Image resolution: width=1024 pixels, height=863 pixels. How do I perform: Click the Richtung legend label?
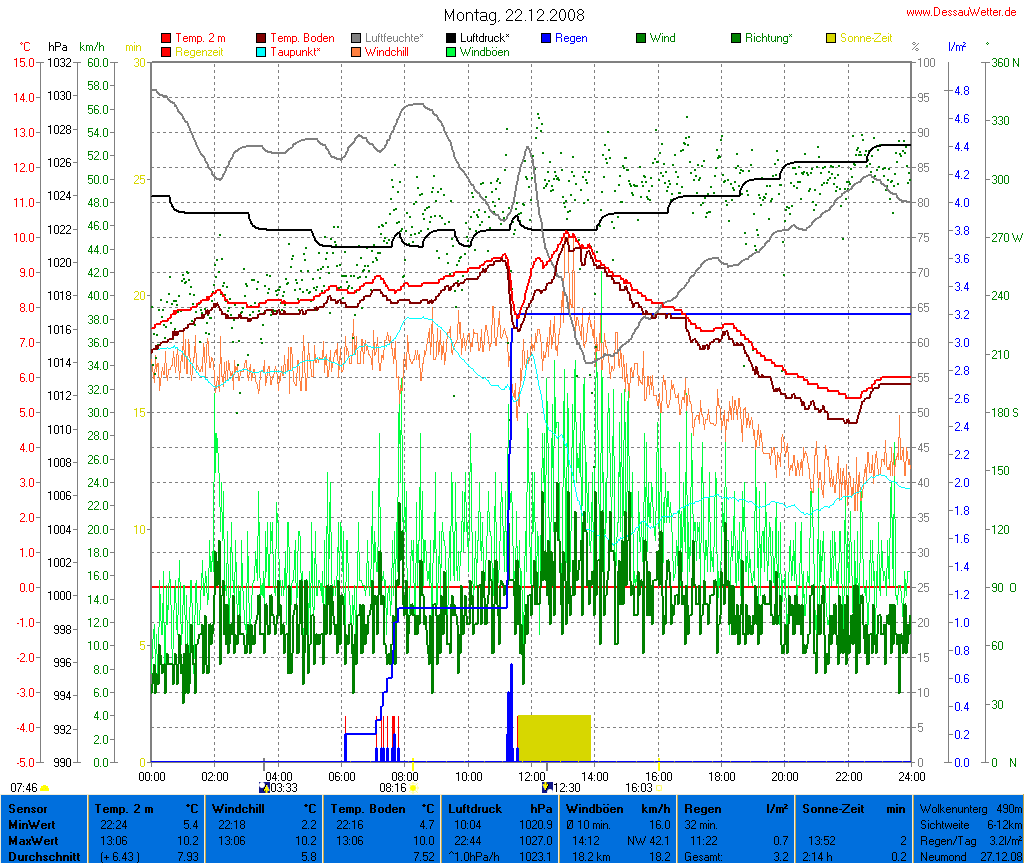point(768,38)
